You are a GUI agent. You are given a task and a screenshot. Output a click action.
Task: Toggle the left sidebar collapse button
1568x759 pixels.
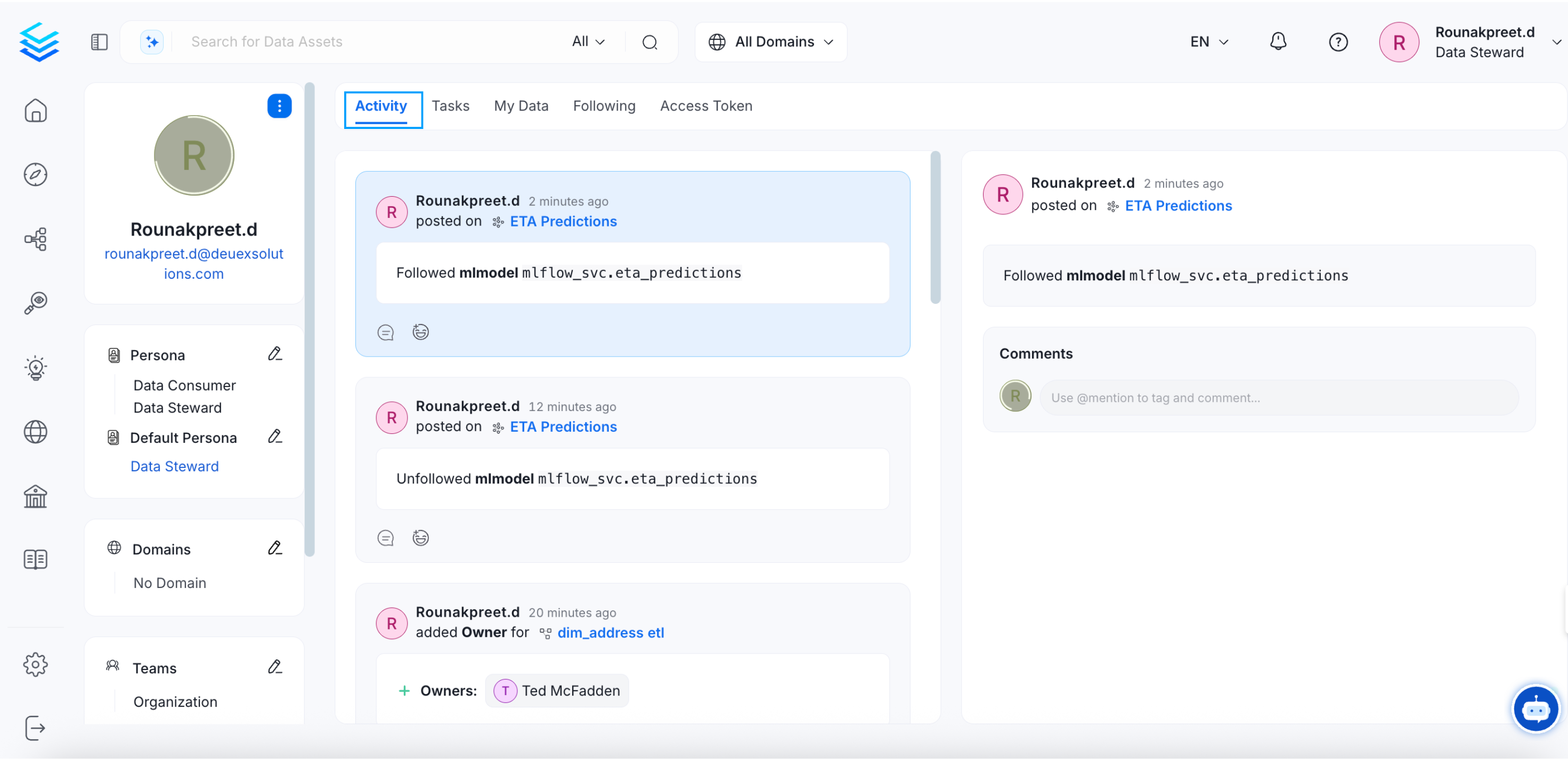click(x=99, y=42)
